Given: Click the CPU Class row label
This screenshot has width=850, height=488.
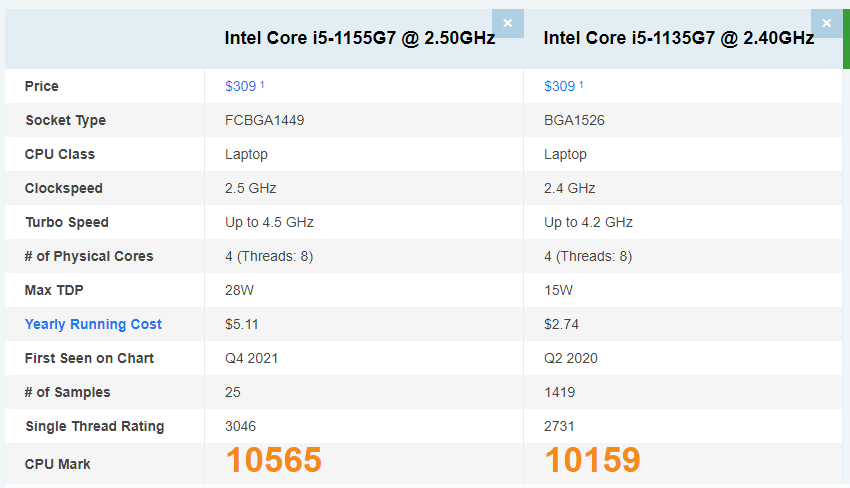Looking at the screenshot, I should [60, 155].
